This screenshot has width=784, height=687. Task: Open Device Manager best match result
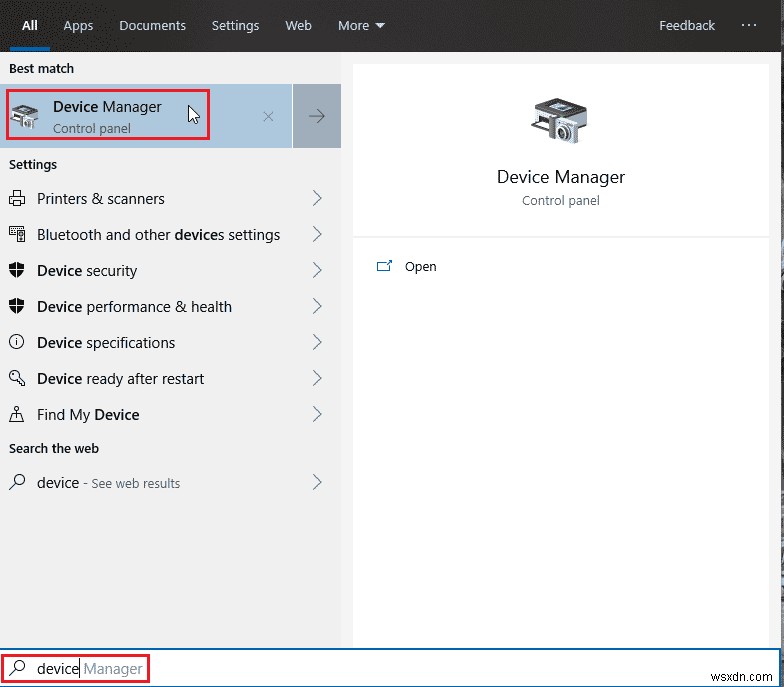click(146, 116)
